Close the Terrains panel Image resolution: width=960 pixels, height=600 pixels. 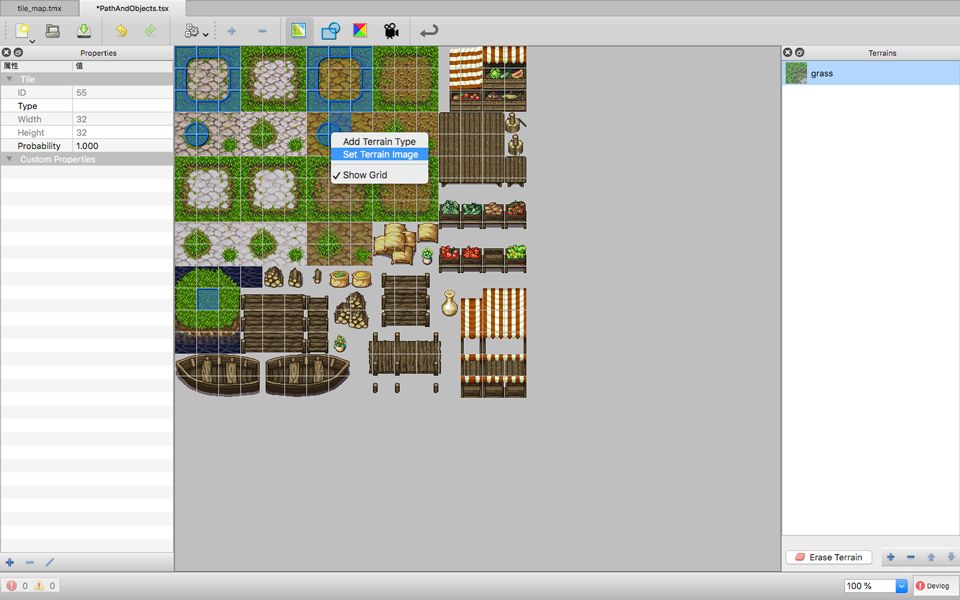click(788, 53)
